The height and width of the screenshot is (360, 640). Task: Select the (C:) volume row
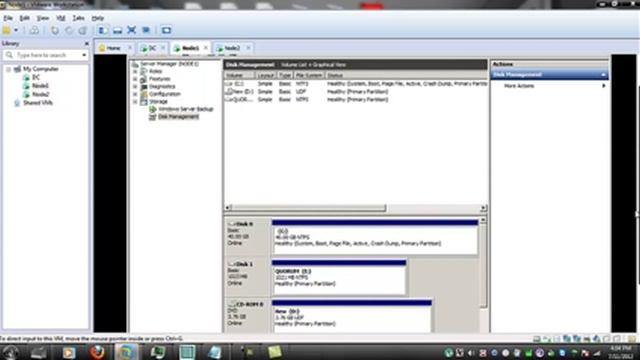pyautogui.click(x=356, y=84)
